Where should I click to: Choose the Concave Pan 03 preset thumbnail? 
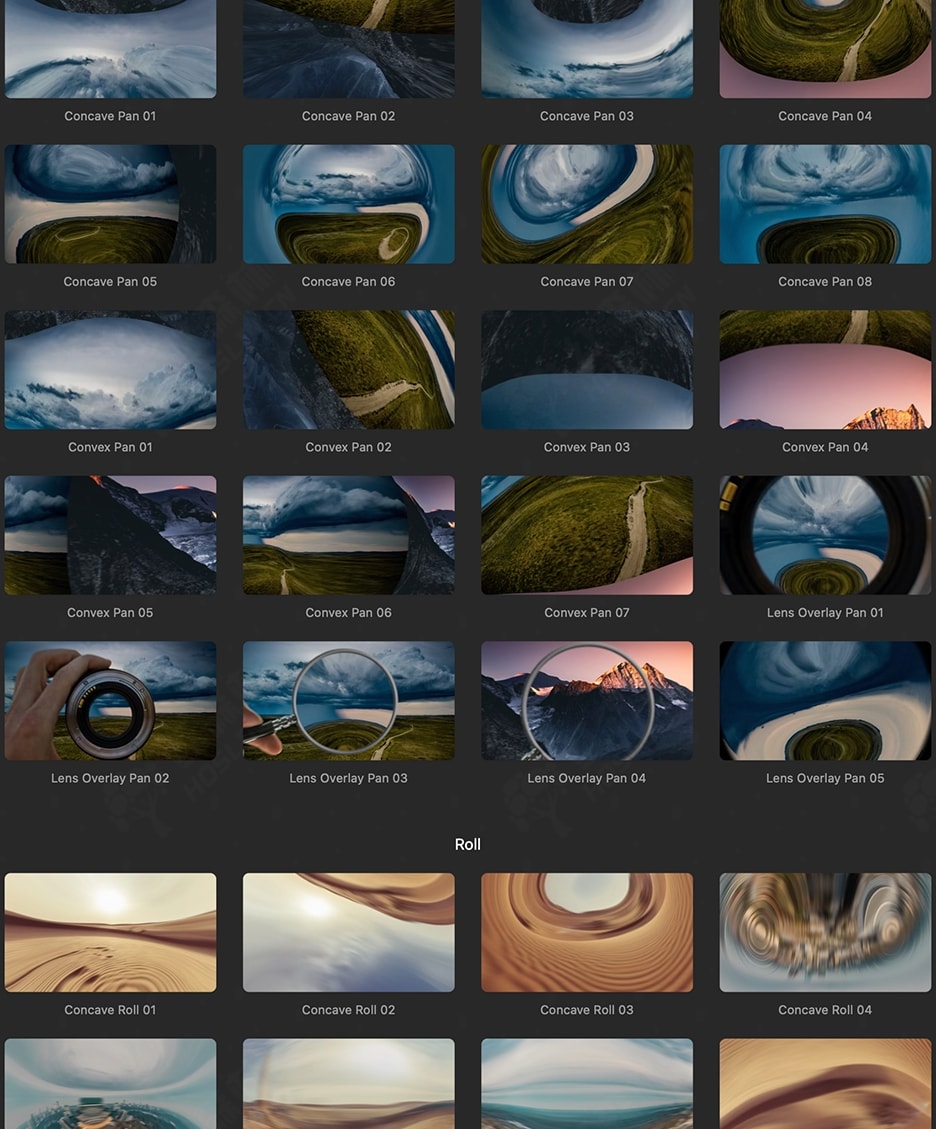click(587, 48)
